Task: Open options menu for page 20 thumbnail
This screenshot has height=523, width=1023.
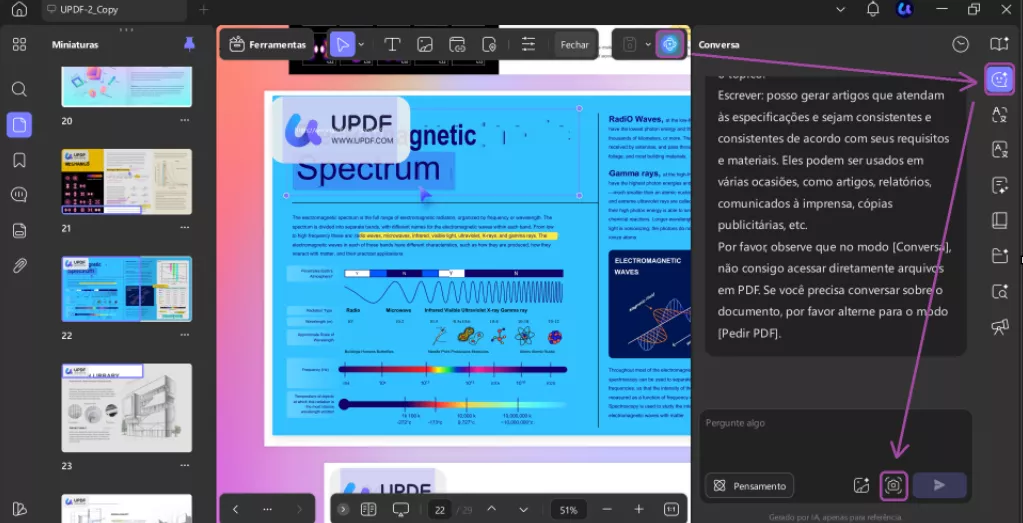Action: tap(185, 121)
